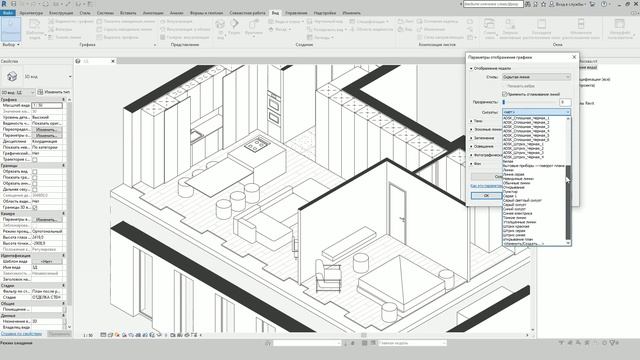
Task: Open the 3D вид: 1Д instance dropdown
Action: 18,92
